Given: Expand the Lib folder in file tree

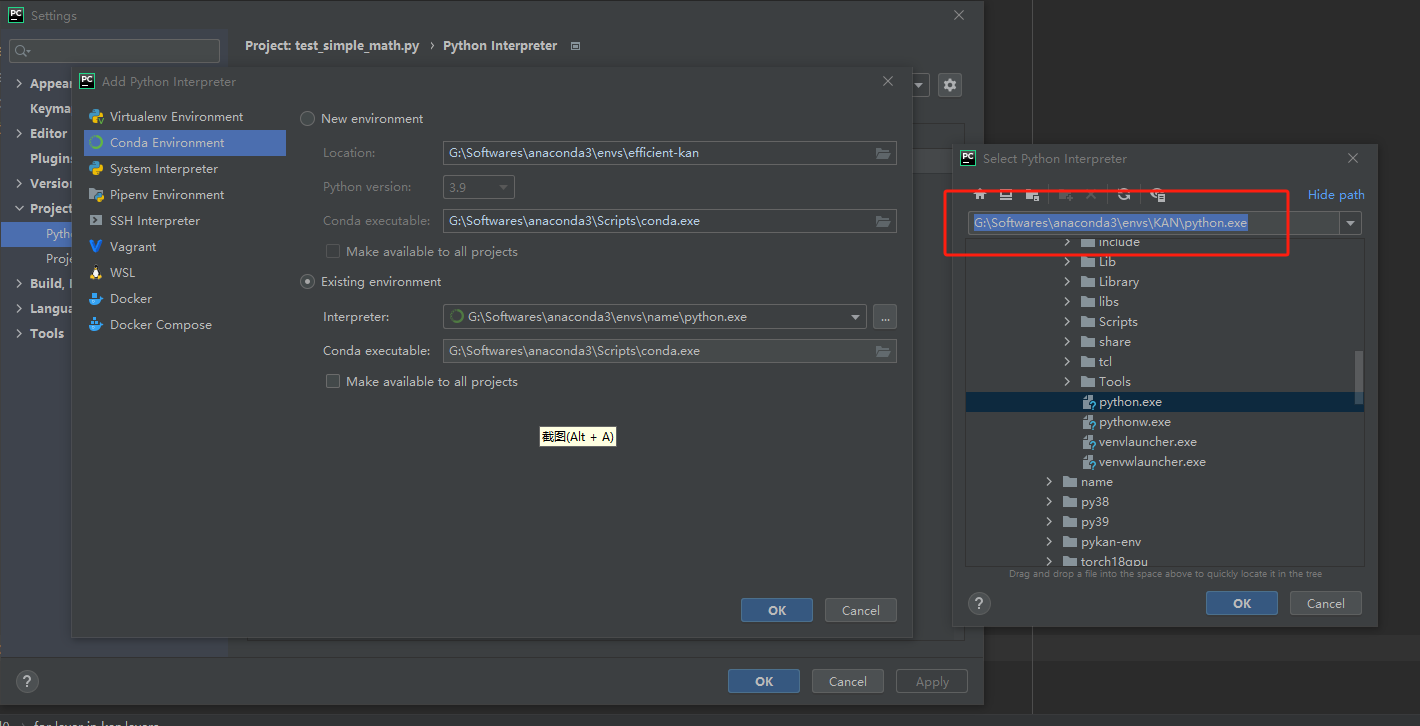Looking at the screenshot, I should 1067,262.
